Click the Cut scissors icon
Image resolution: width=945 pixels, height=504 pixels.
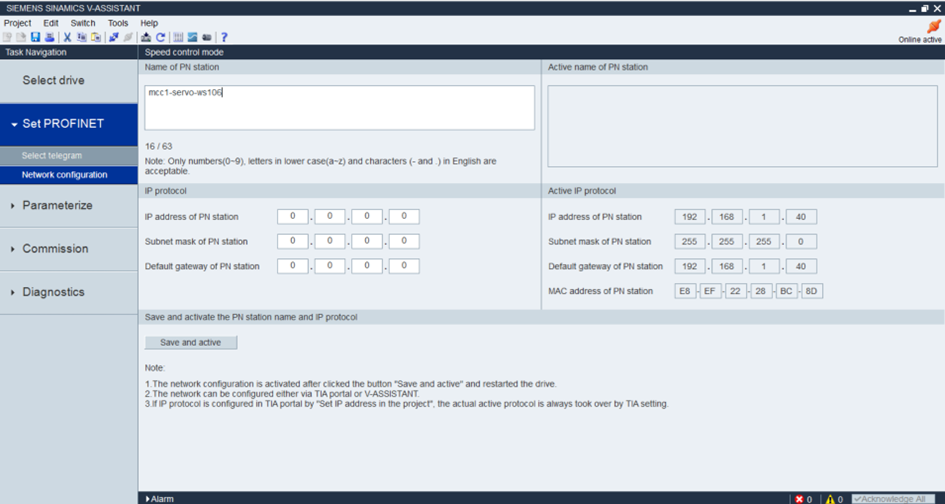[x=68, y=37]
